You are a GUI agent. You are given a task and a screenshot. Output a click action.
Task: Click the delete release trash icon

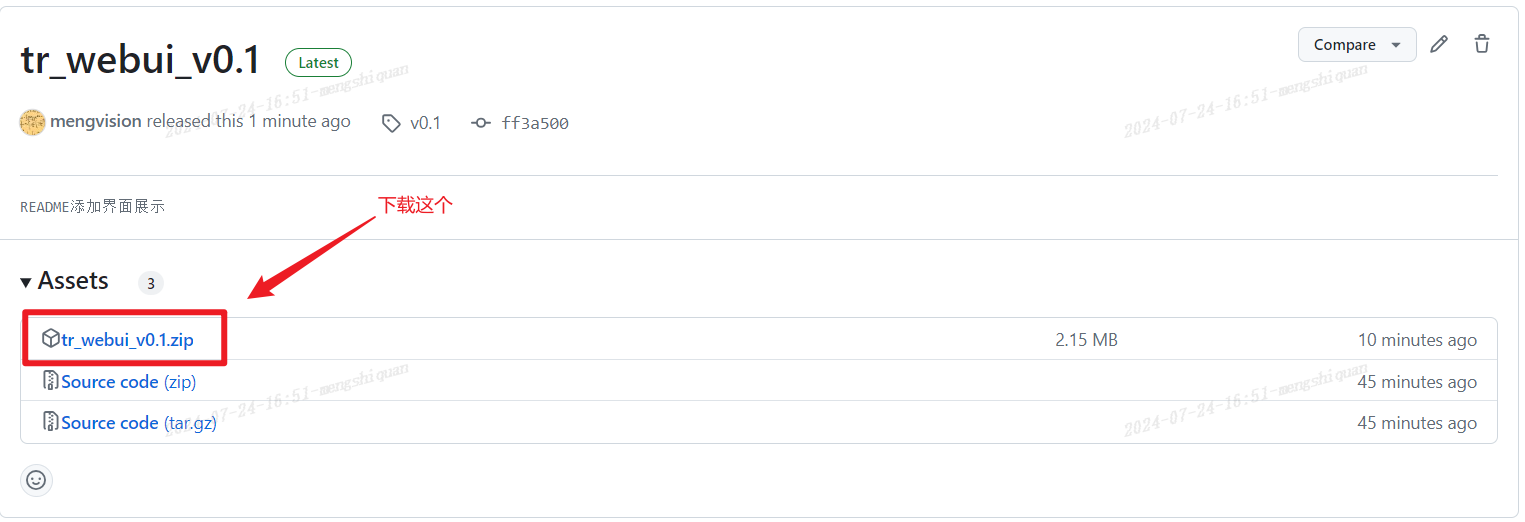point(1482,44)
